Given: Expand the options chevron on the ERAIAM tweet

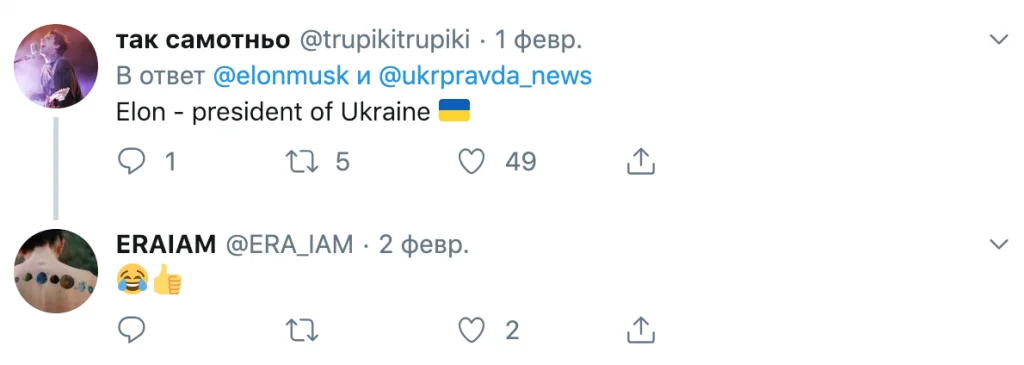Looking at the screenshot, I should pos(999,244).
